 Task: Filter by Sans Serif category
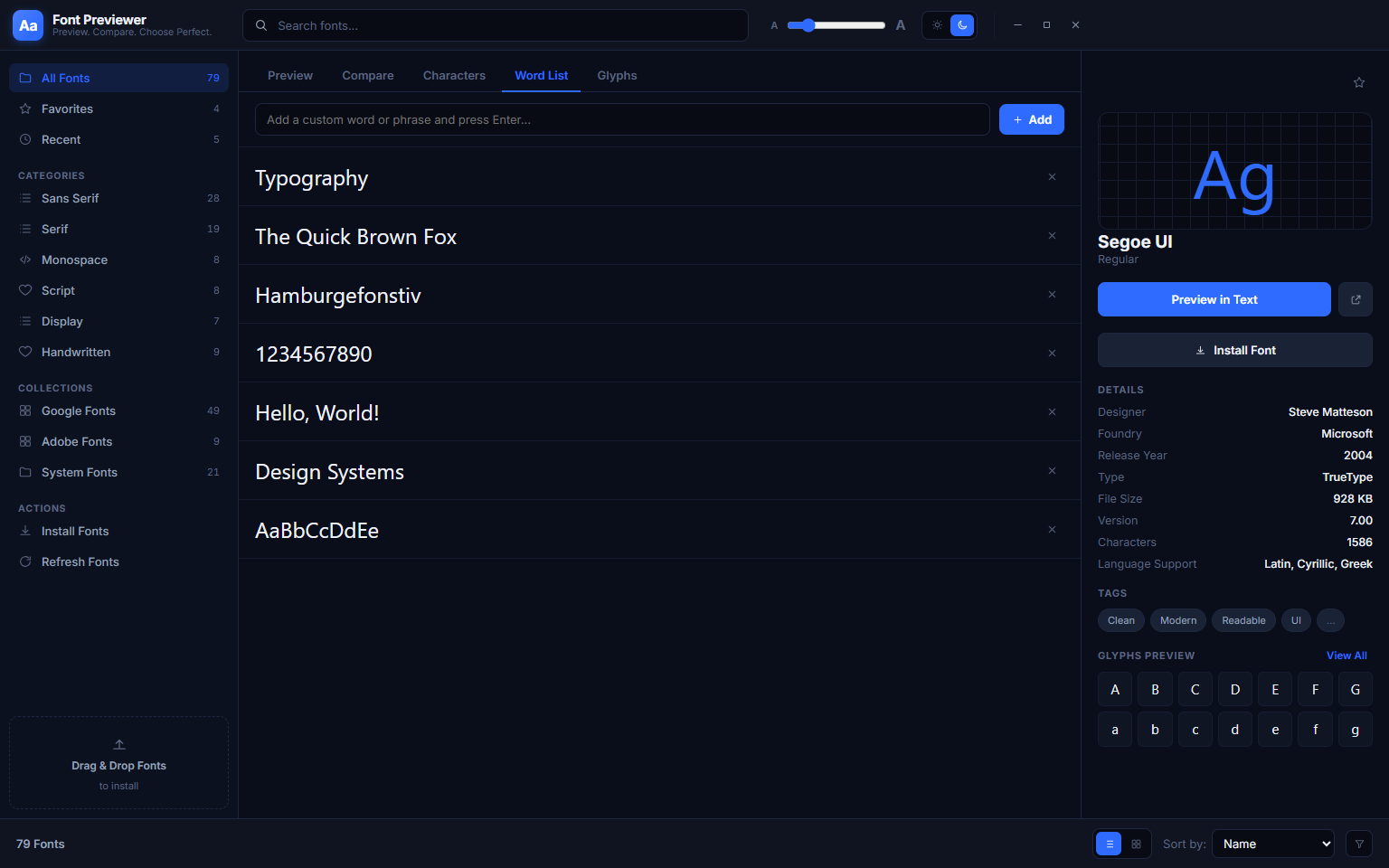[x=118, y=198]
